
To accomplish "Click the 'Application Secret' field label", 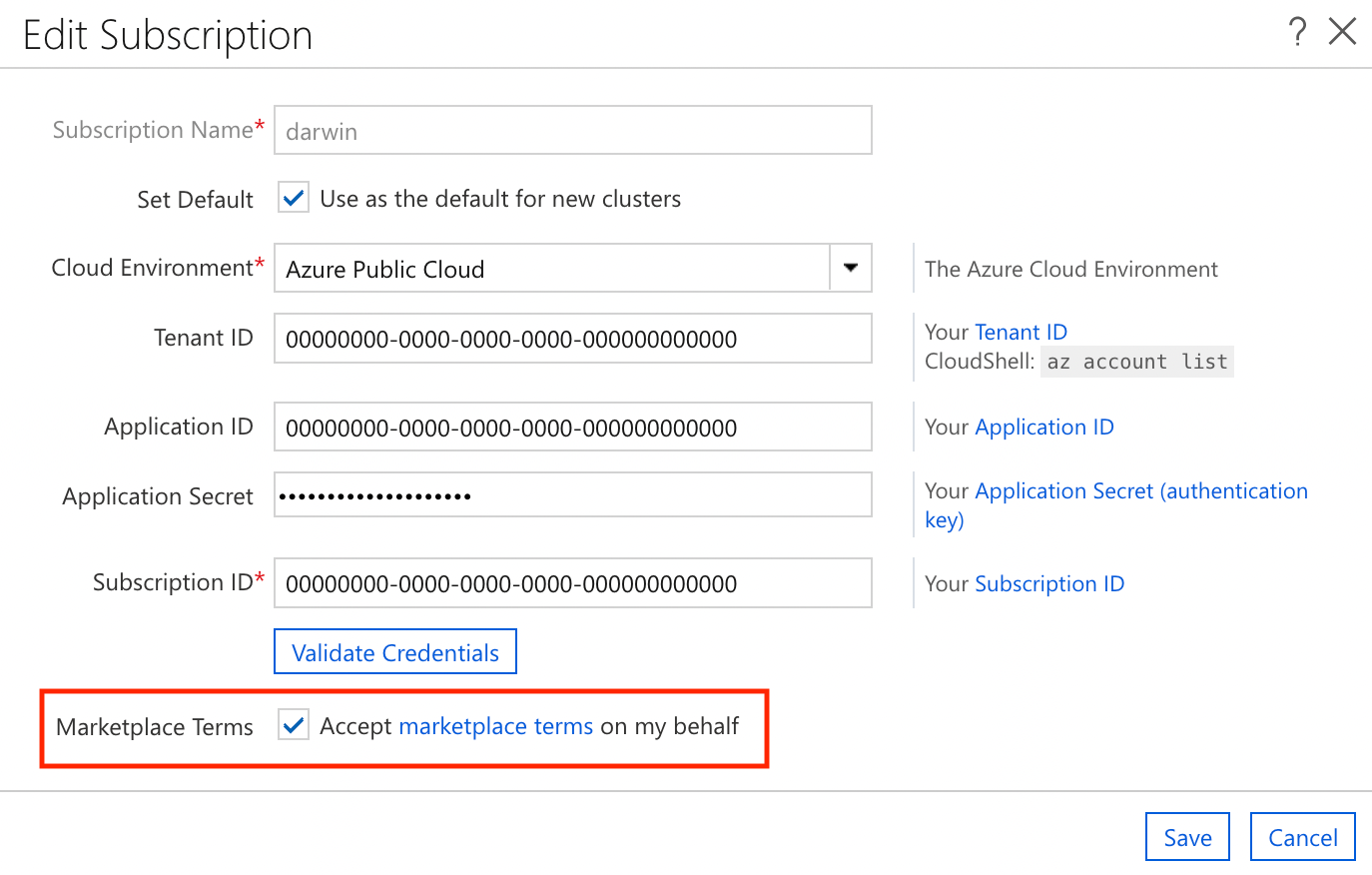I will click(x=158, y=496).
